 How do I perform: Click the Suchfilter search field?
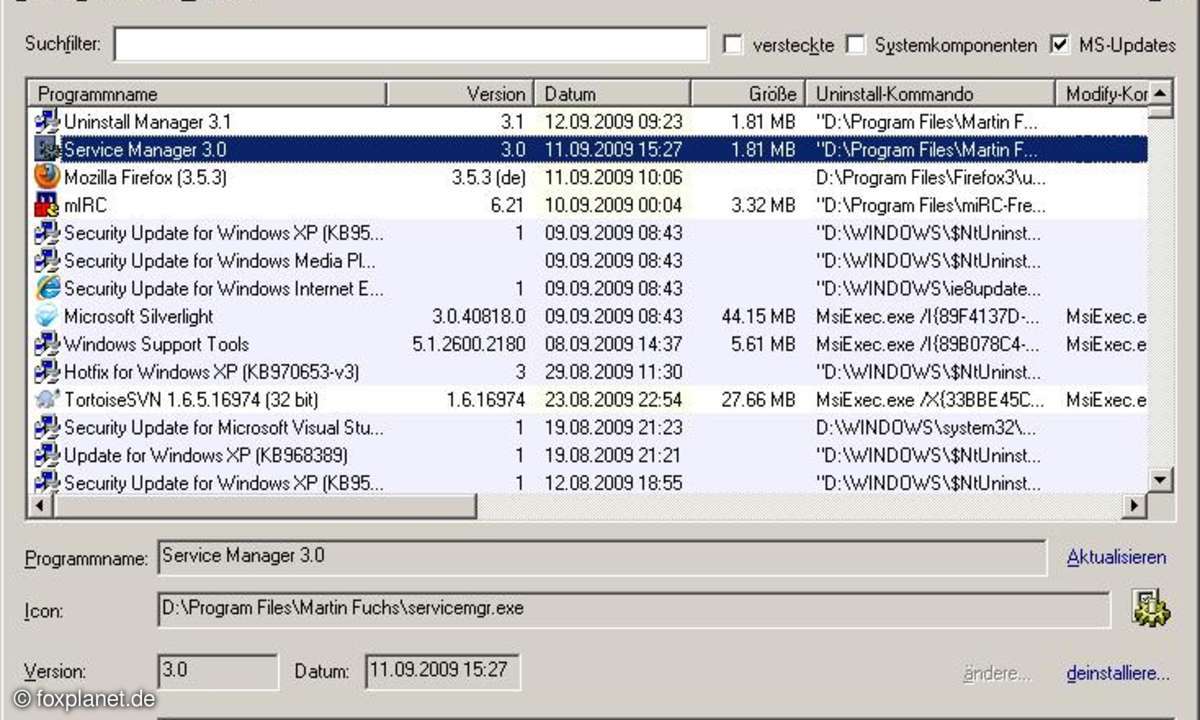412,45
